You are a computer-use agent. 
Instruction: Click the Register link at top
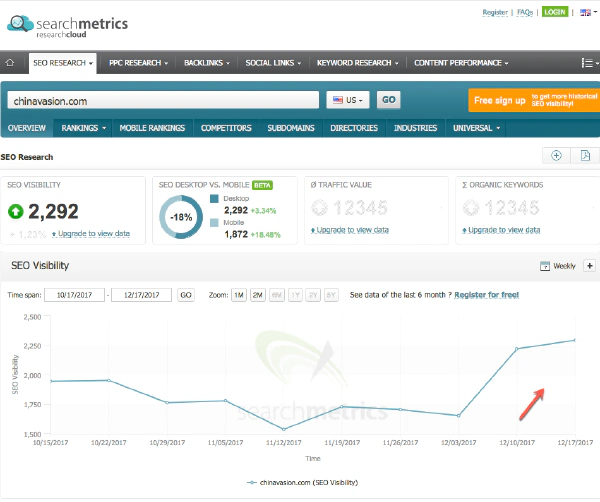pos(495,12)
